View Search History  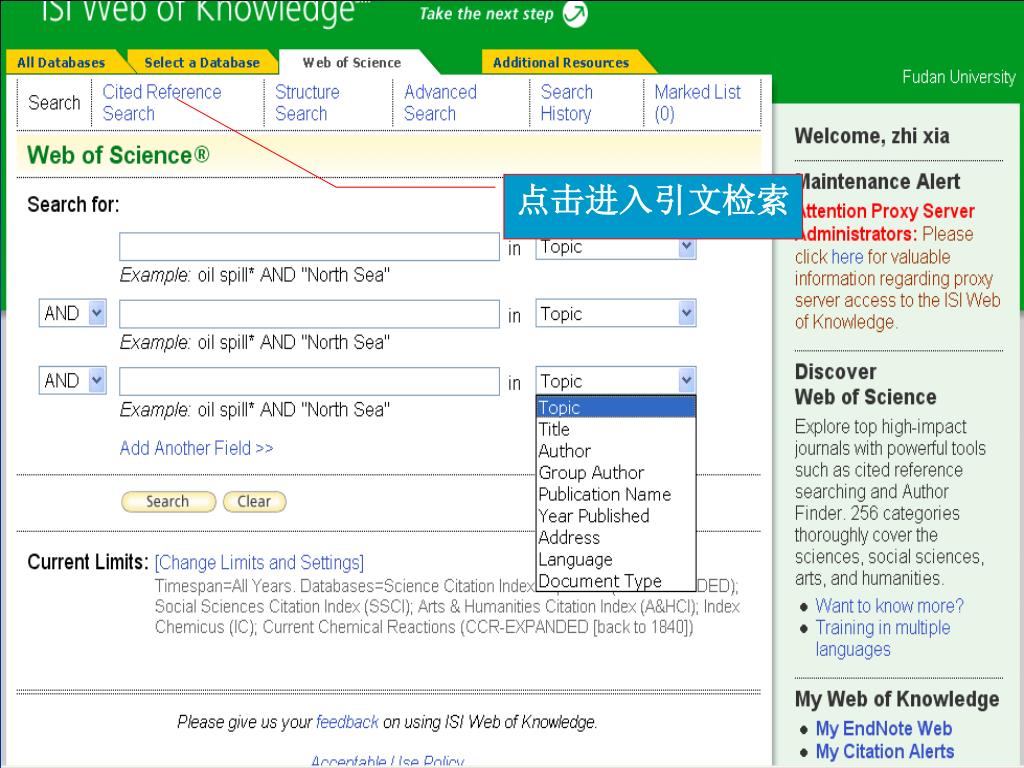coord(566,103)
